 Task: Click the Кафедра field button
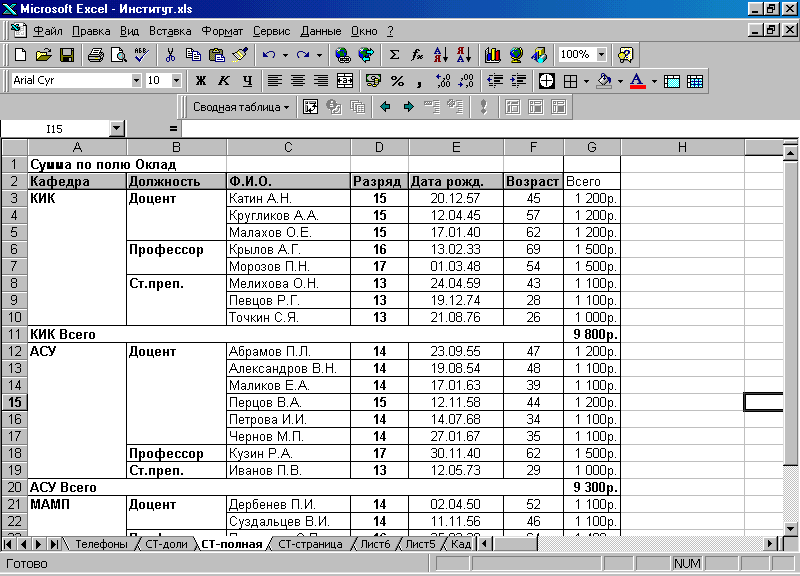pyautogui.click(x=77, y=181)
